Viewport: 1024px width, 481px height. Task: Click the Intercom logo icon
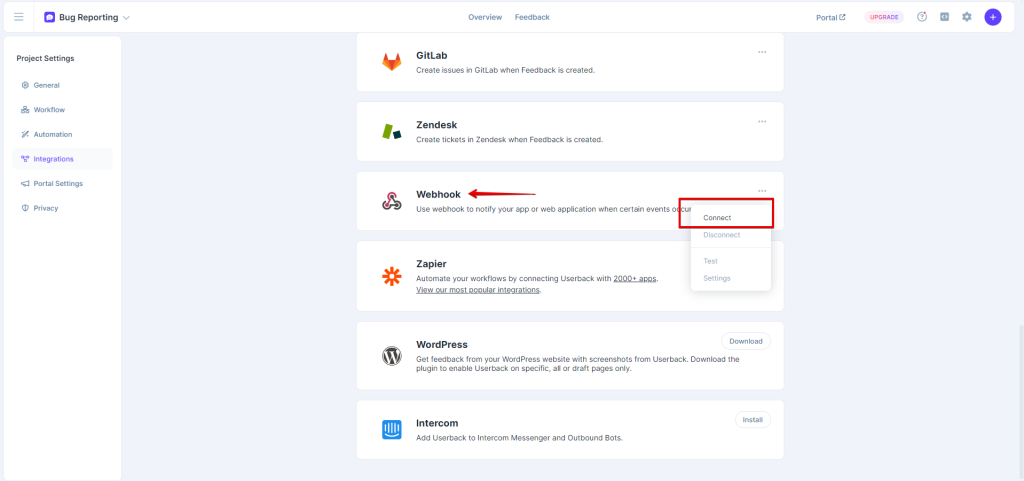click(392, 430)
